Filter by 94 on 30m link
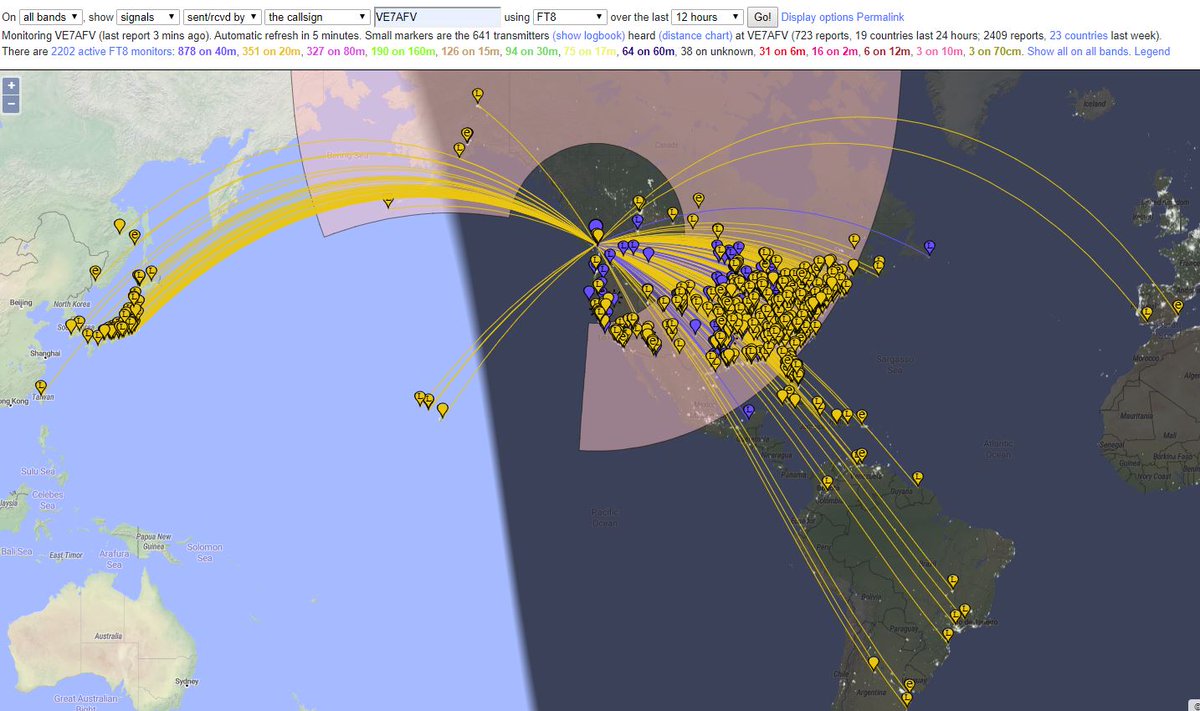 pyautogui.click(x=534, y=50)
